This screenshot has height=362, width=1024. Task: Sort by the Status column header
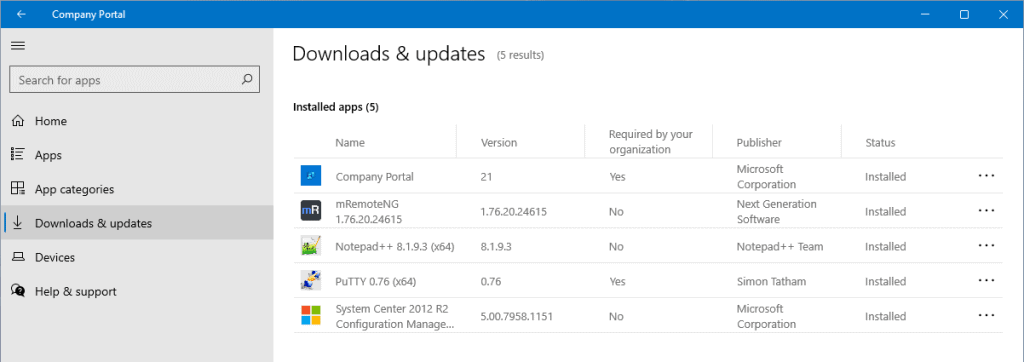pos(880,142)
